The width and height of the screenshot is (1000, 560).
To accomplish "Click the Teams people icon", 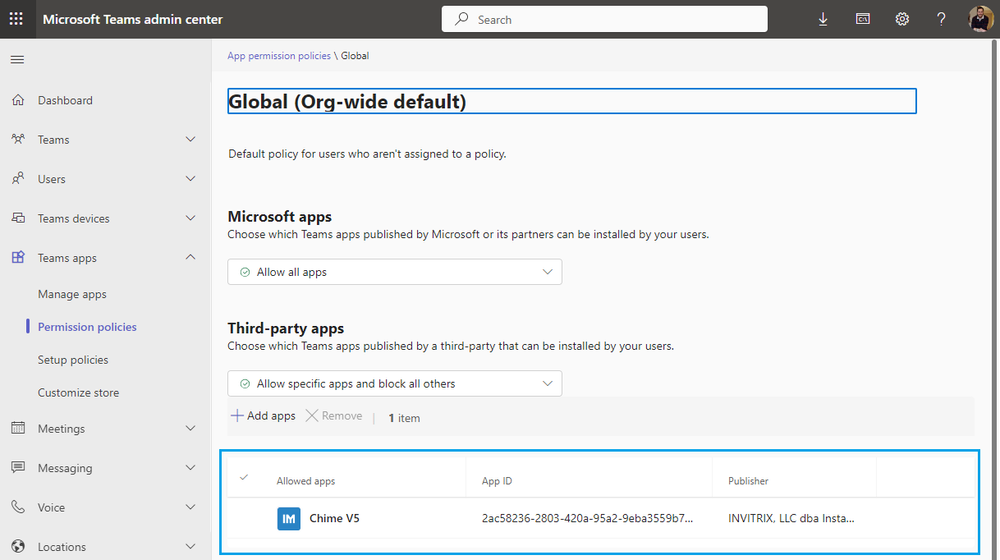I will (18, 139).
